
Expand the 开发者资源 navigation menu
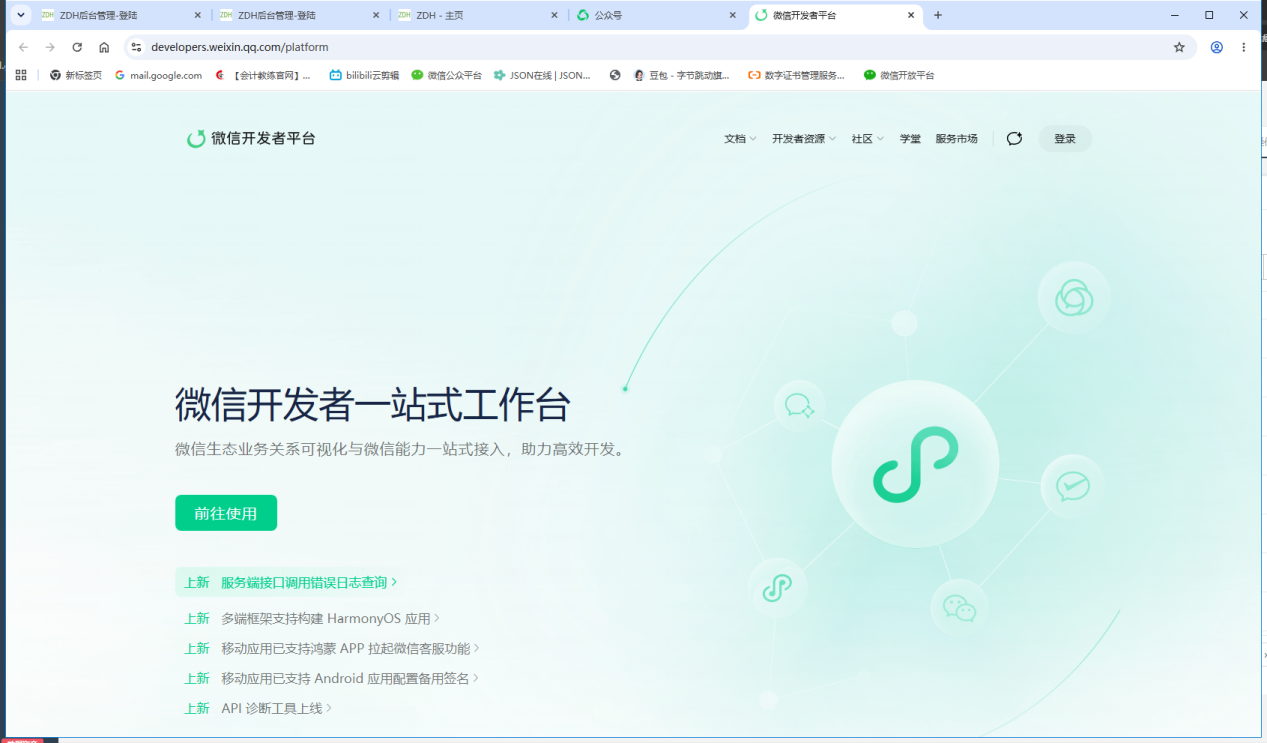pyautogui.click(x=804, y=139)
